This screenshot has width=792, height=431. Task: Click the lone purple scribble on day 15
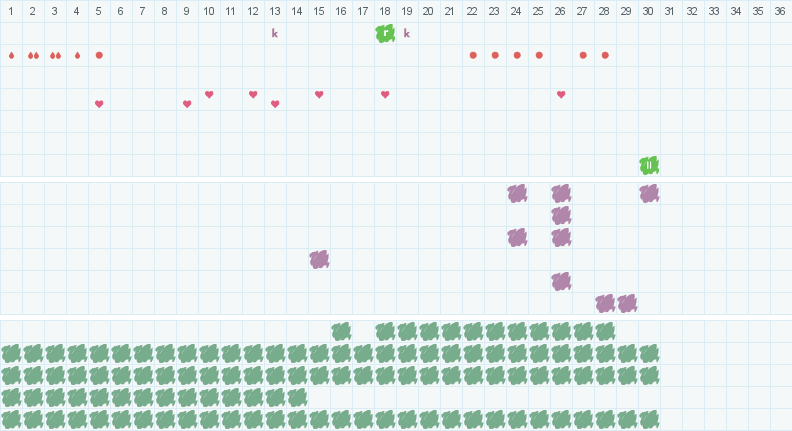[x=319, y=259]
